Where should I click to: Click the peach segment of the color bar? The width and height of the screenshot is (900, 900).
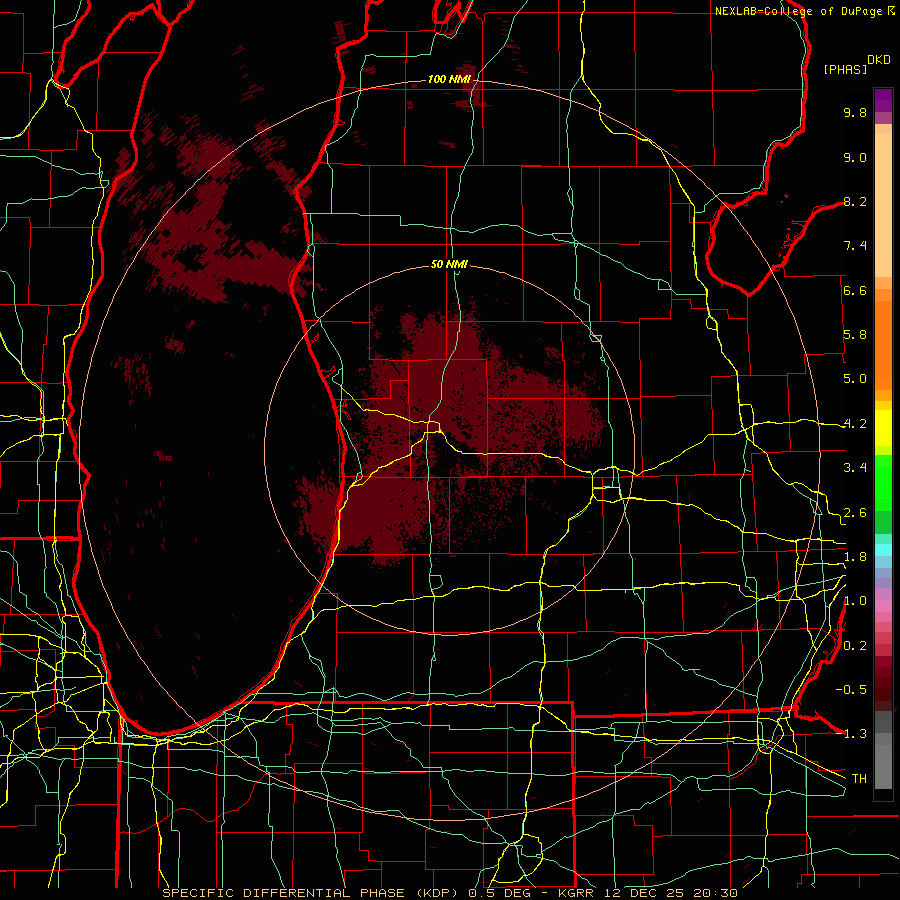pos(883,205)
